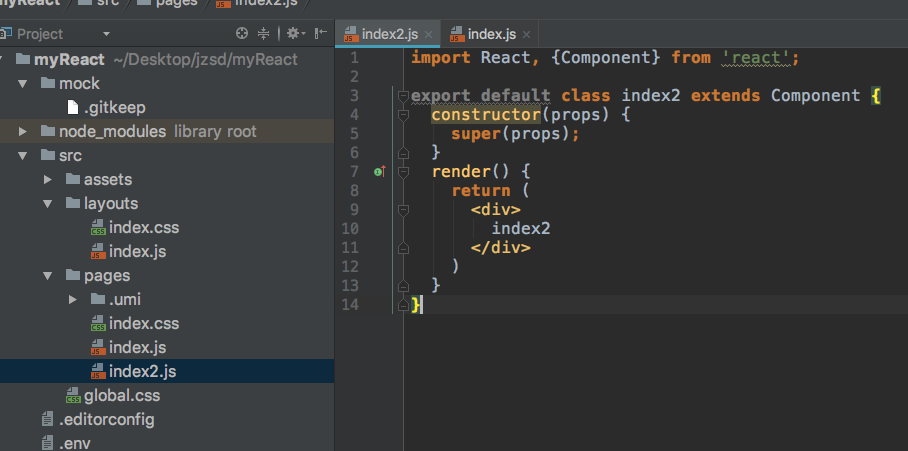Close the index2.js editor tab
This screenshot has width=908, height=451.
pyautogui.click(x=429, y=34)
